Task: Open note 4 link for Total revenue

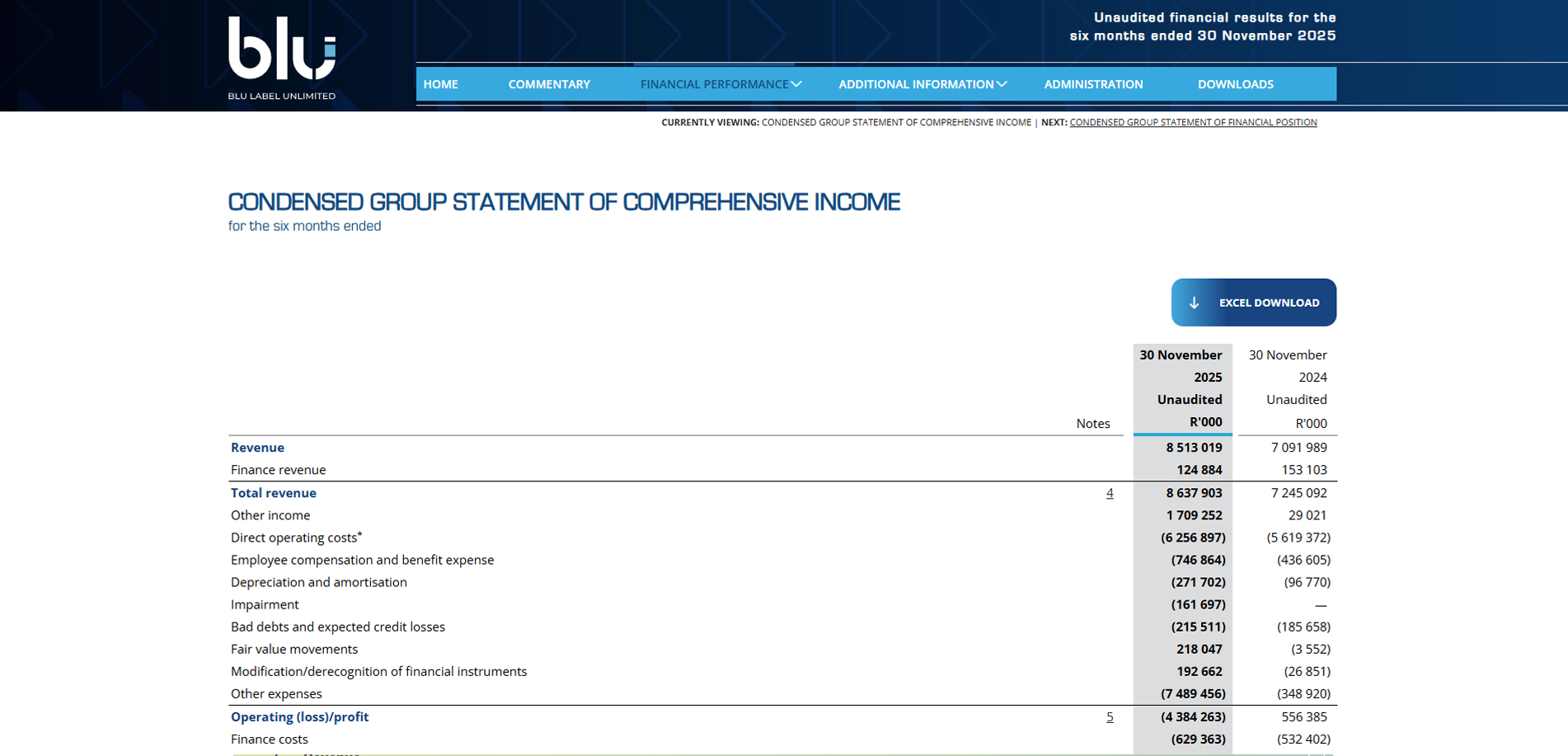Action: tap(1110, 493)
